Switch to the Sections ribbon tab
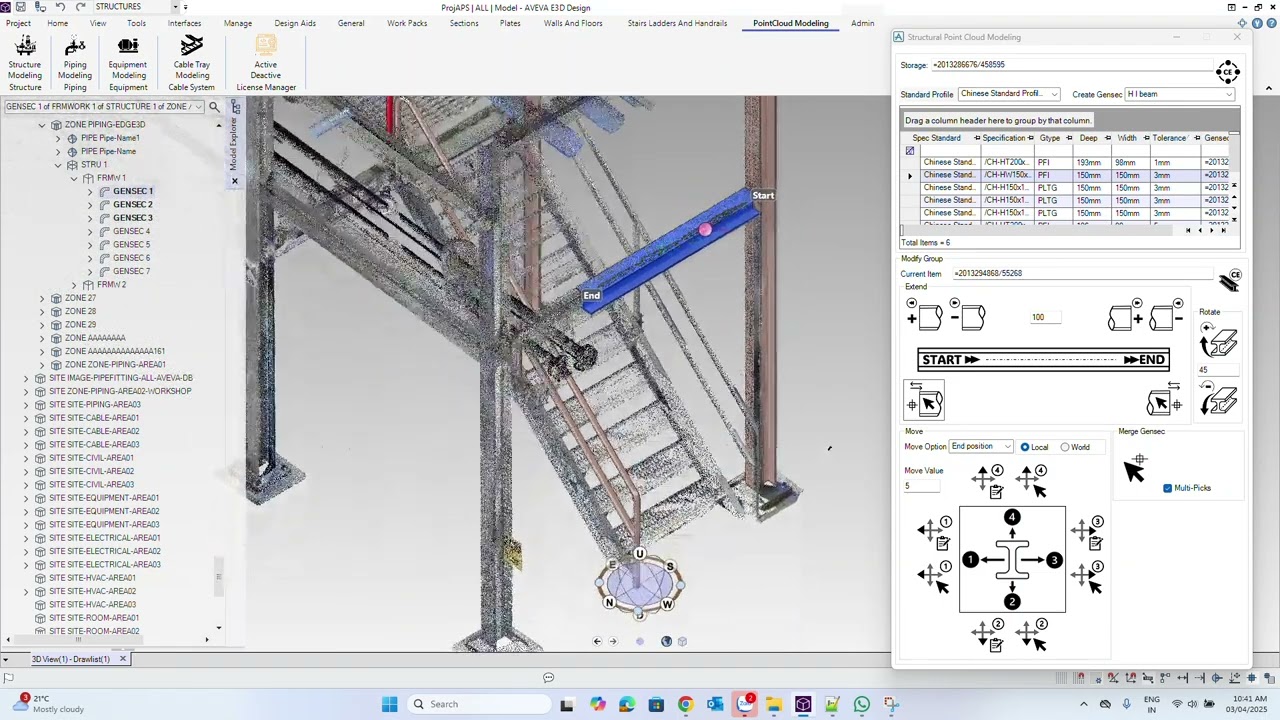The width and height of the screenshot is (1280, 720). point(464,23)
